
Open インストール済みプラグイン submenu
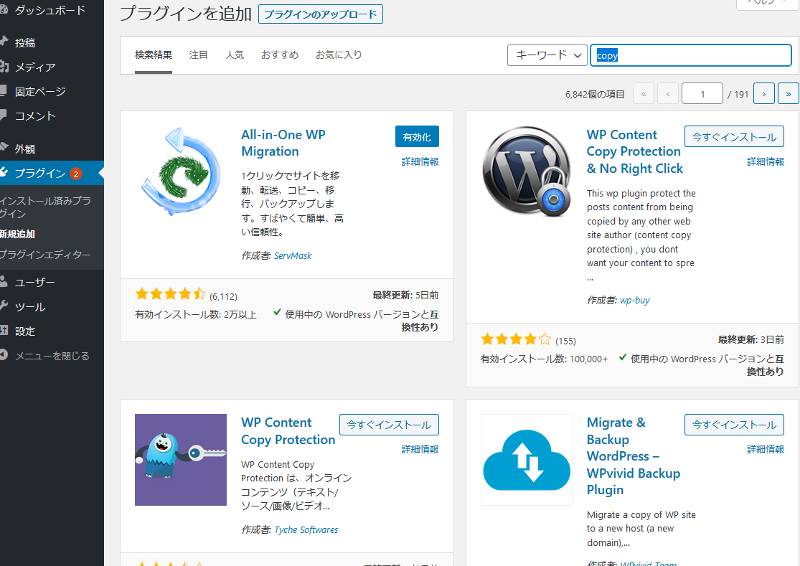point(45,207)
